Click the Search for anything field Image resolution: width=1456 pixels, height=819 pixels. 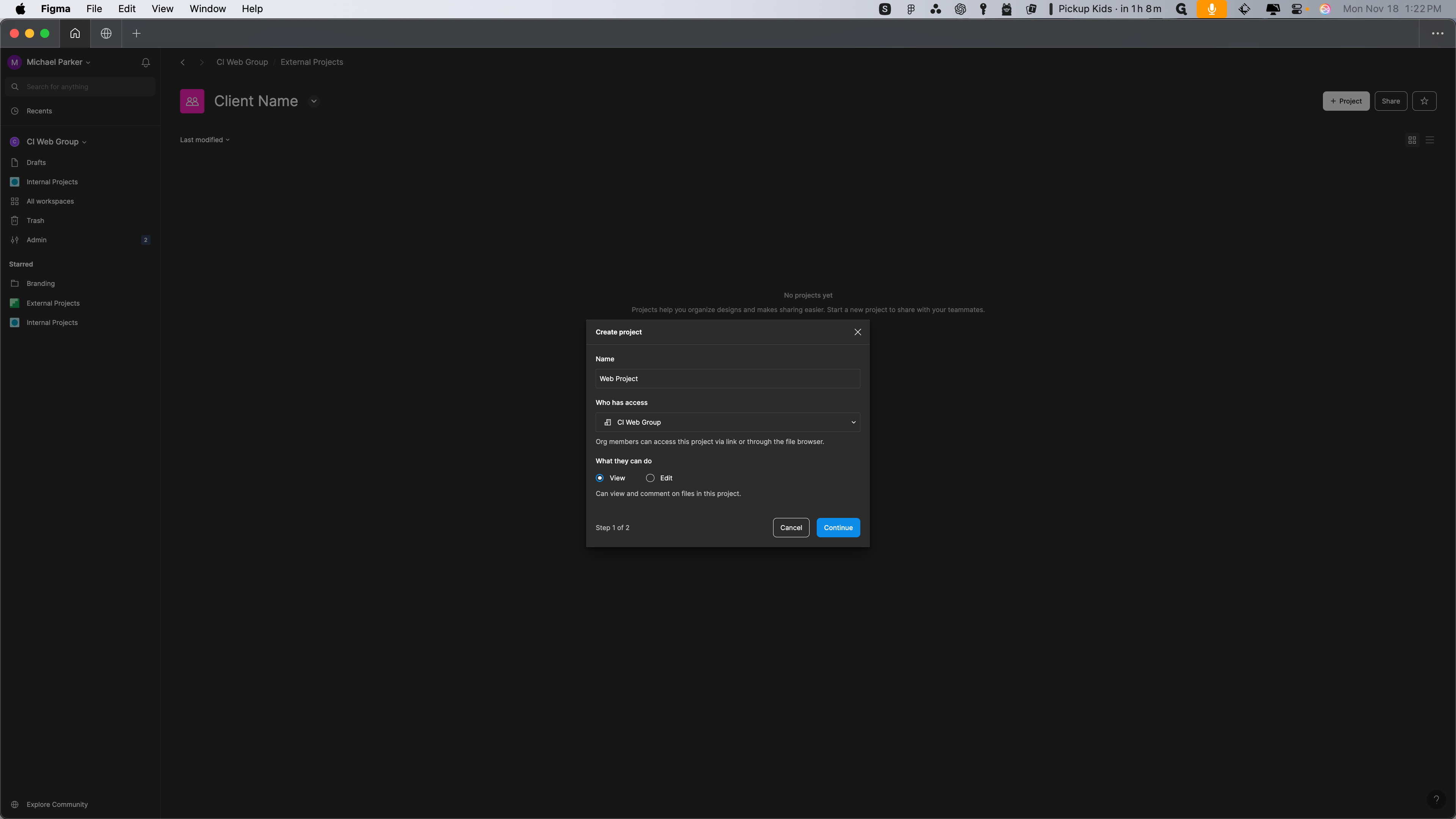point(80,86)
